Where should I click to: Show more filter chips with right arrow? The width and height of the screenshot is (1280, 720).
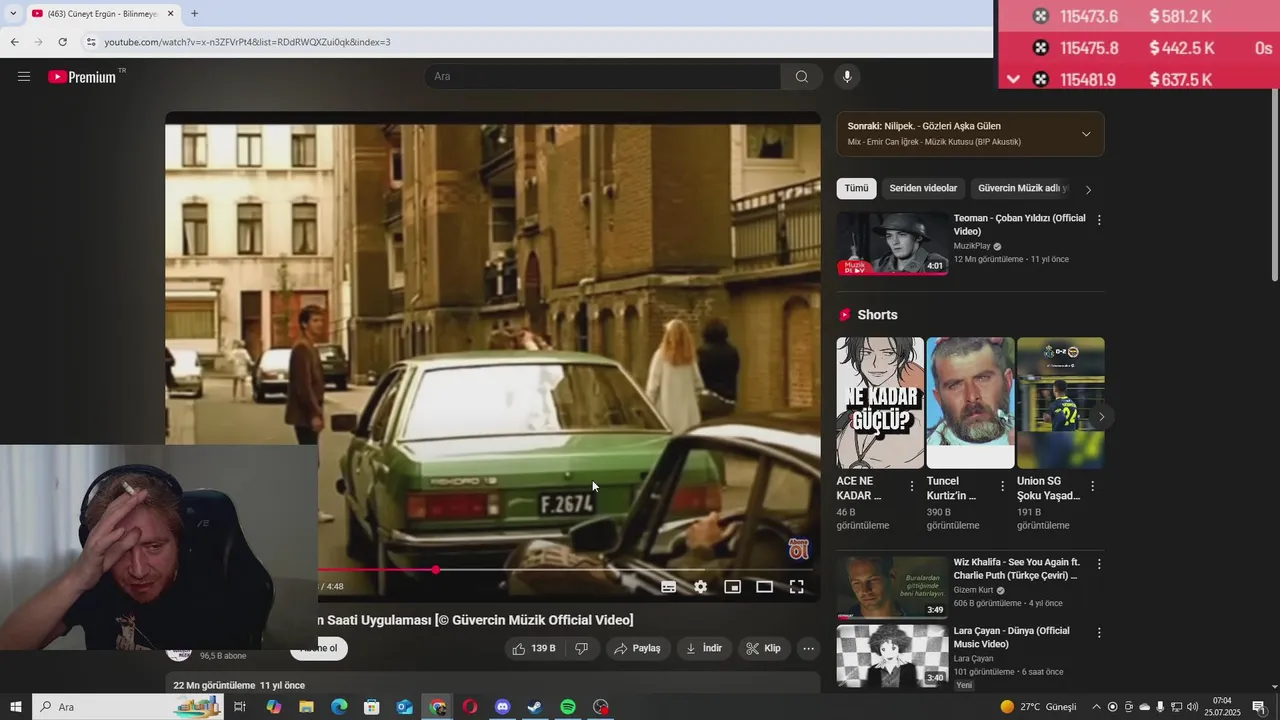coord(1089,189)
